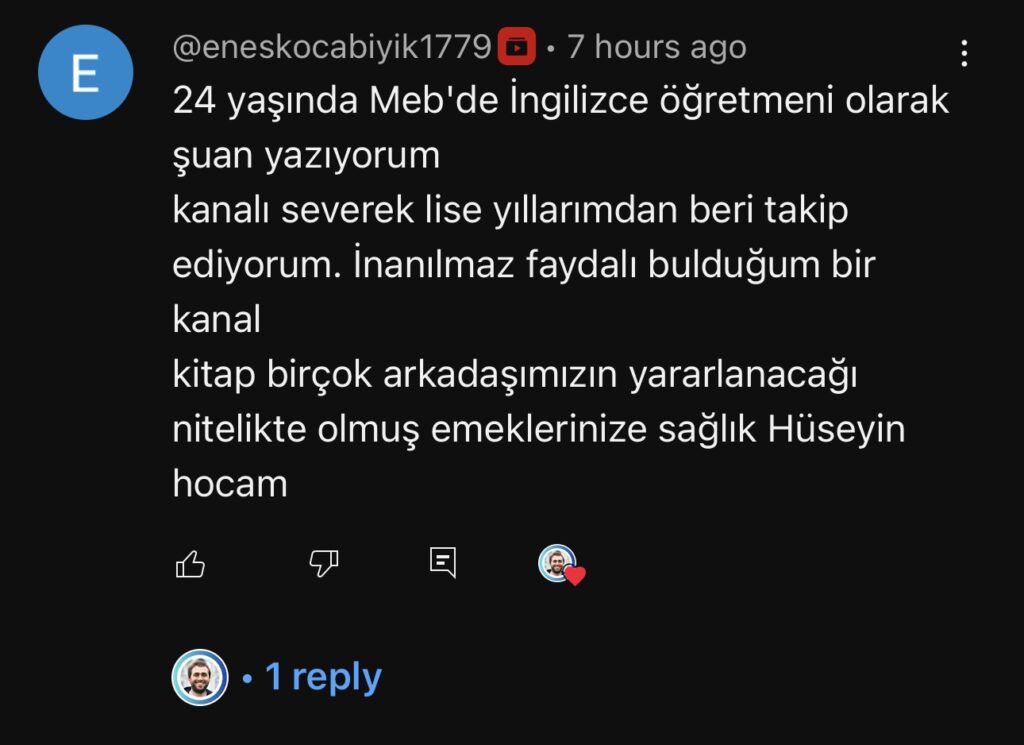Click creator avatar beside 1 reply
The height and width of the screenshot is (745, 1024).
click(200, 677)
